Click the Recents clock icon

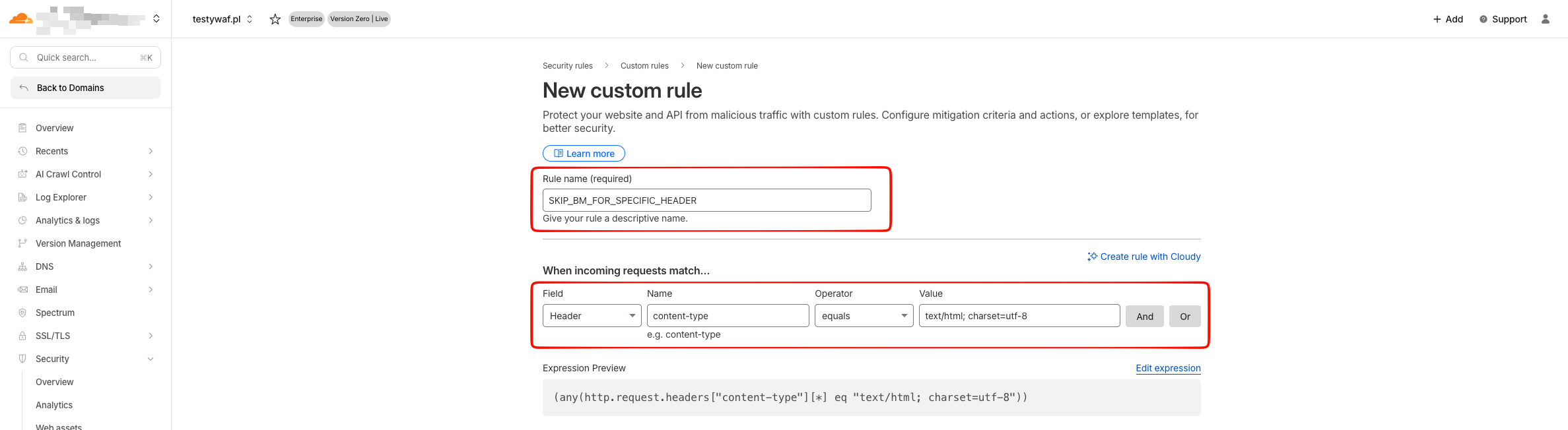(x=22, y=151)
